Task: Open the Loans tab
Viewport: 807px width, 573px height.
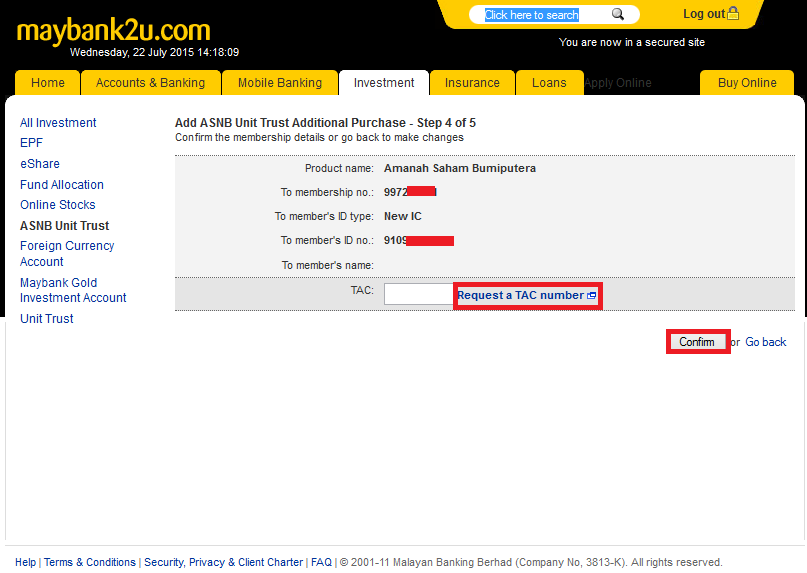Action: pyautogui.click(x=549, y=83)
